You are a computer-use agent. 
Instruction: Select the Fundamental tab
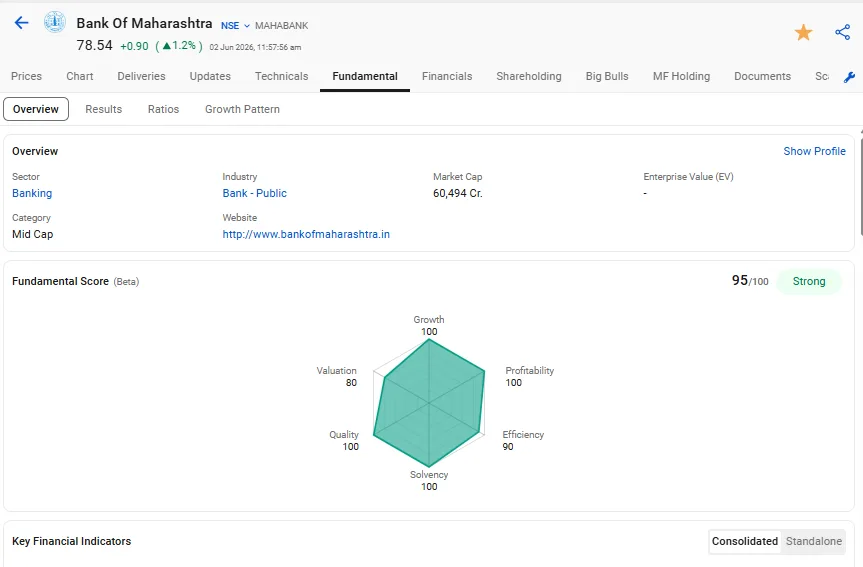(x=365, y=76)
